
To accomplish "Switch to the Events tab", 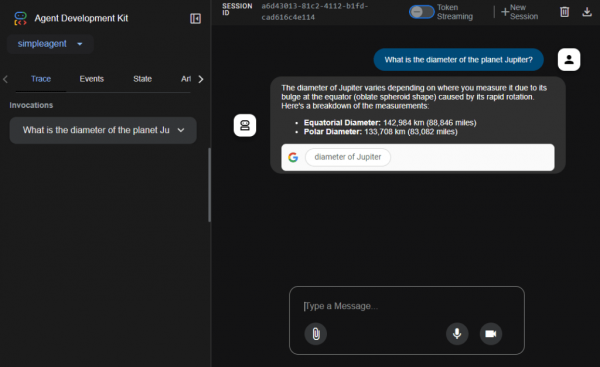I will click(x=91, y=79).
